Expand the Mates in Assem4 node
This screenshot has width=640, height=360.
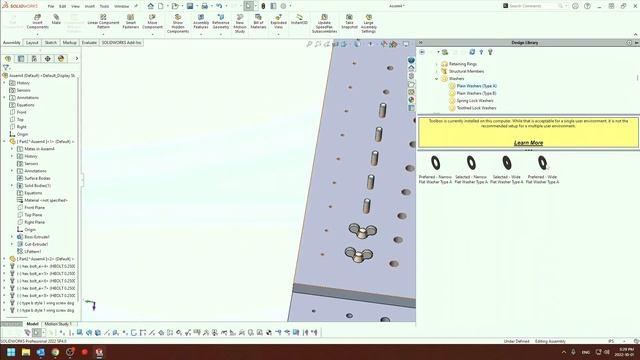12,149
